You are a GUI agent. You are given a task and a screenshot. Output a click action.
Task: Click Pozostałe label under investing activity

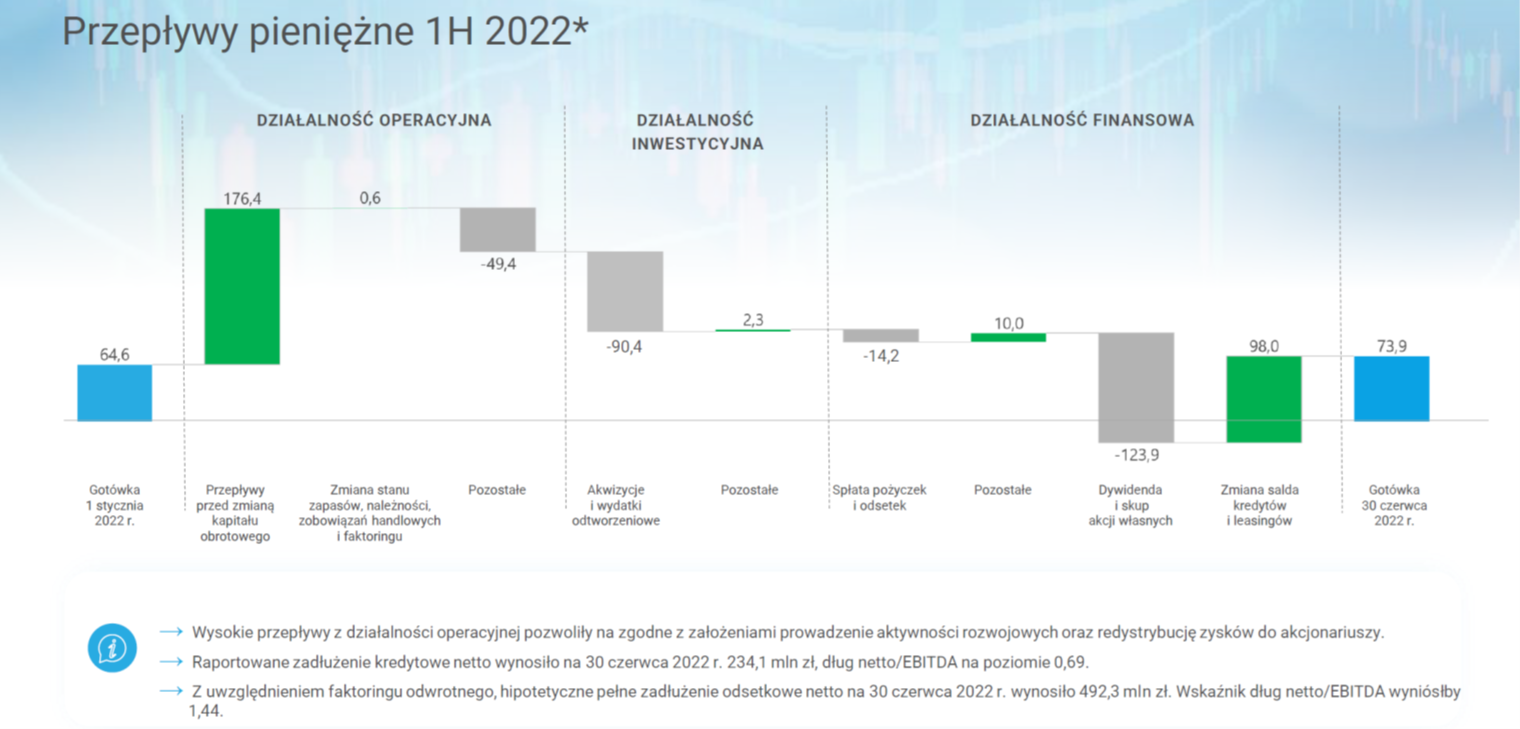tap(749, 490)
